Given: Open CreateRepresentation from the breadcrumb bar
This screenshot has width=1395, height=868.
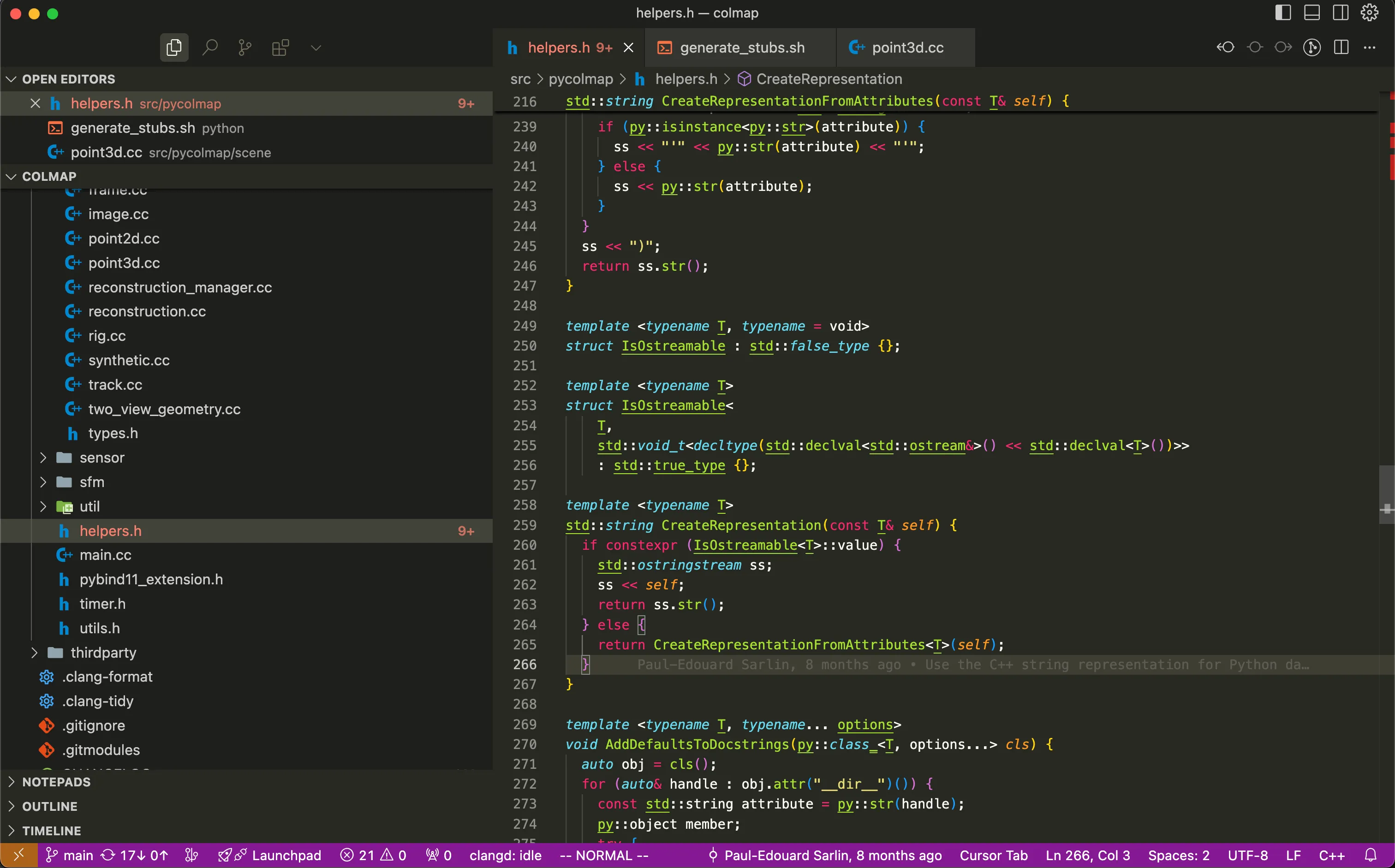Looking at the screenshot, I should pyautogui.click(x=829, y=79).
